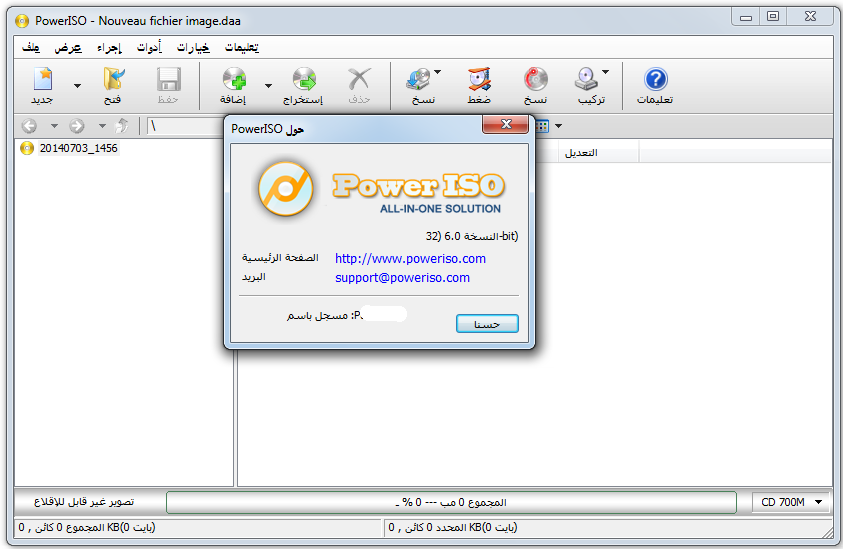843x549 pixels.
Task: Click the البريد label
Action: coord(254,277)
